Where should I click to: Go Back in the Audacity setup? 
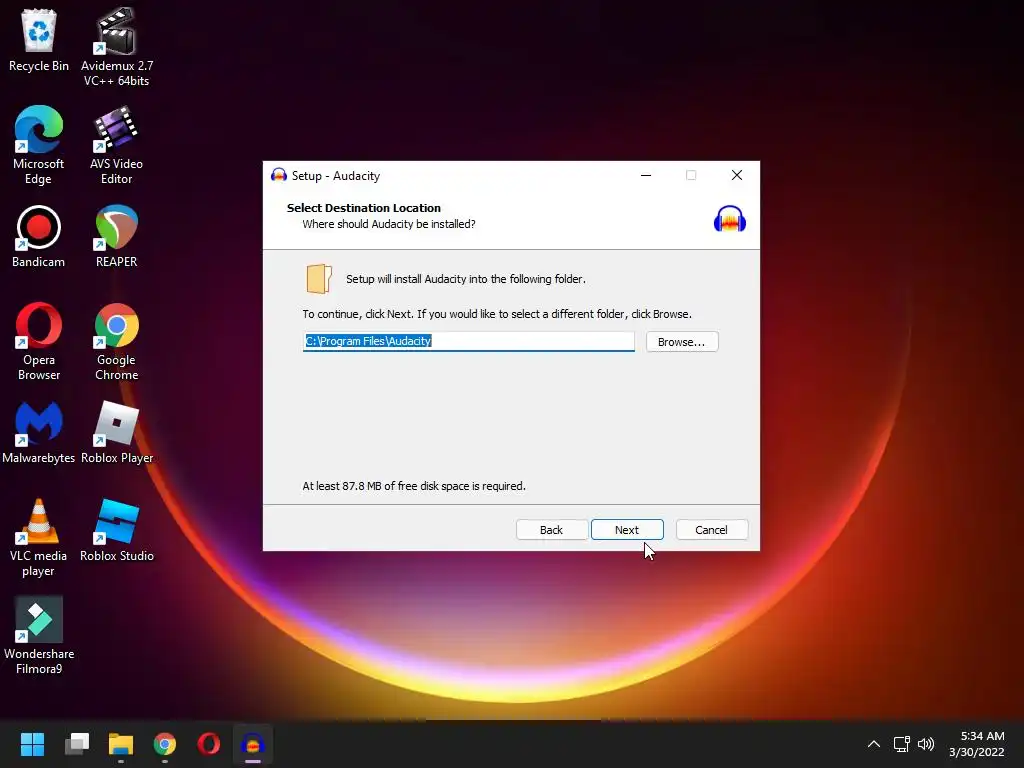click(551, 530)
